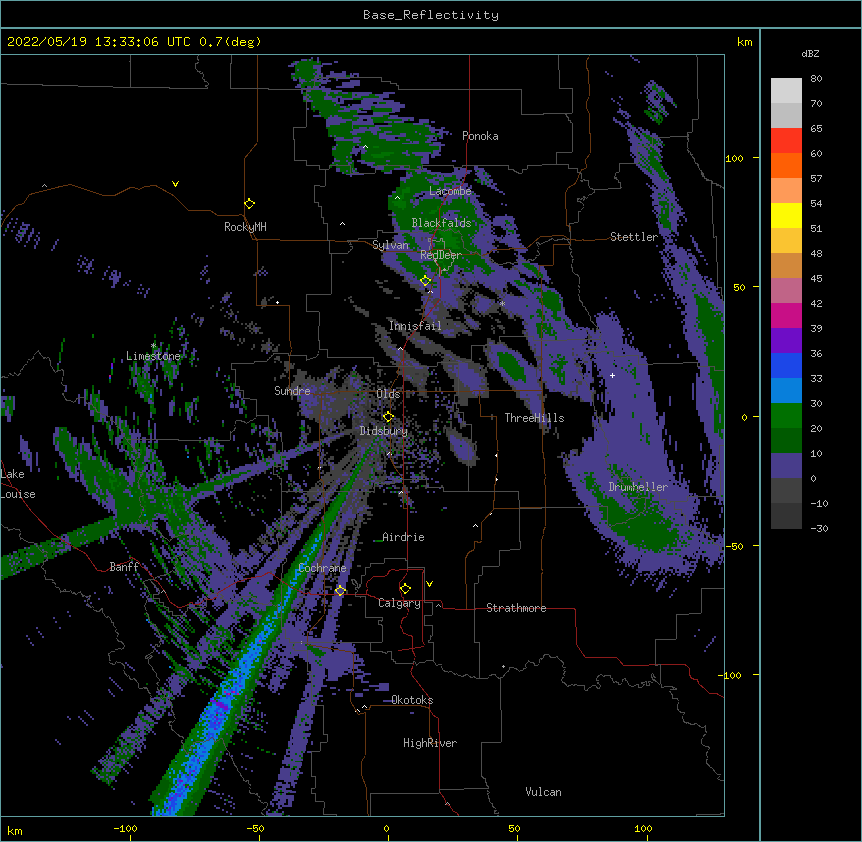Pick the red 60-65 dBZ legend swatch
This screenshot has height=842, width=862.
(786, 141)
